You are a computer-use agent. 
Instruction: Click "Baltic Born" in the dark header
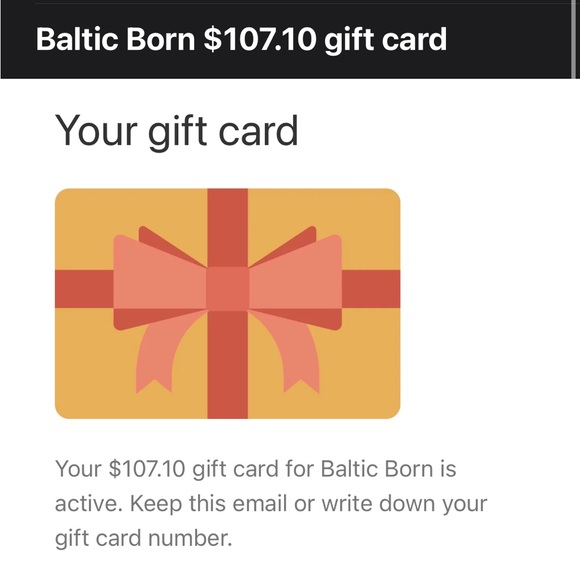(x=115, y=39)
